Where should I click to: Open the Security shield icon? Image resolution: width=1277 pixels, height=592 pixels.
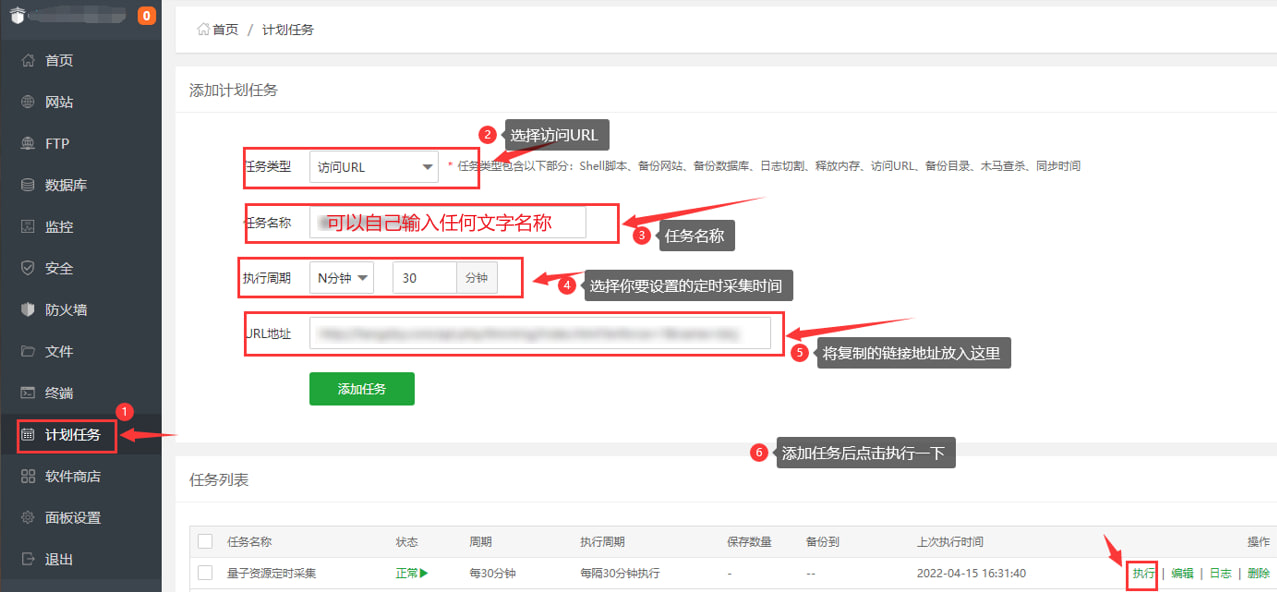(28, 268)
